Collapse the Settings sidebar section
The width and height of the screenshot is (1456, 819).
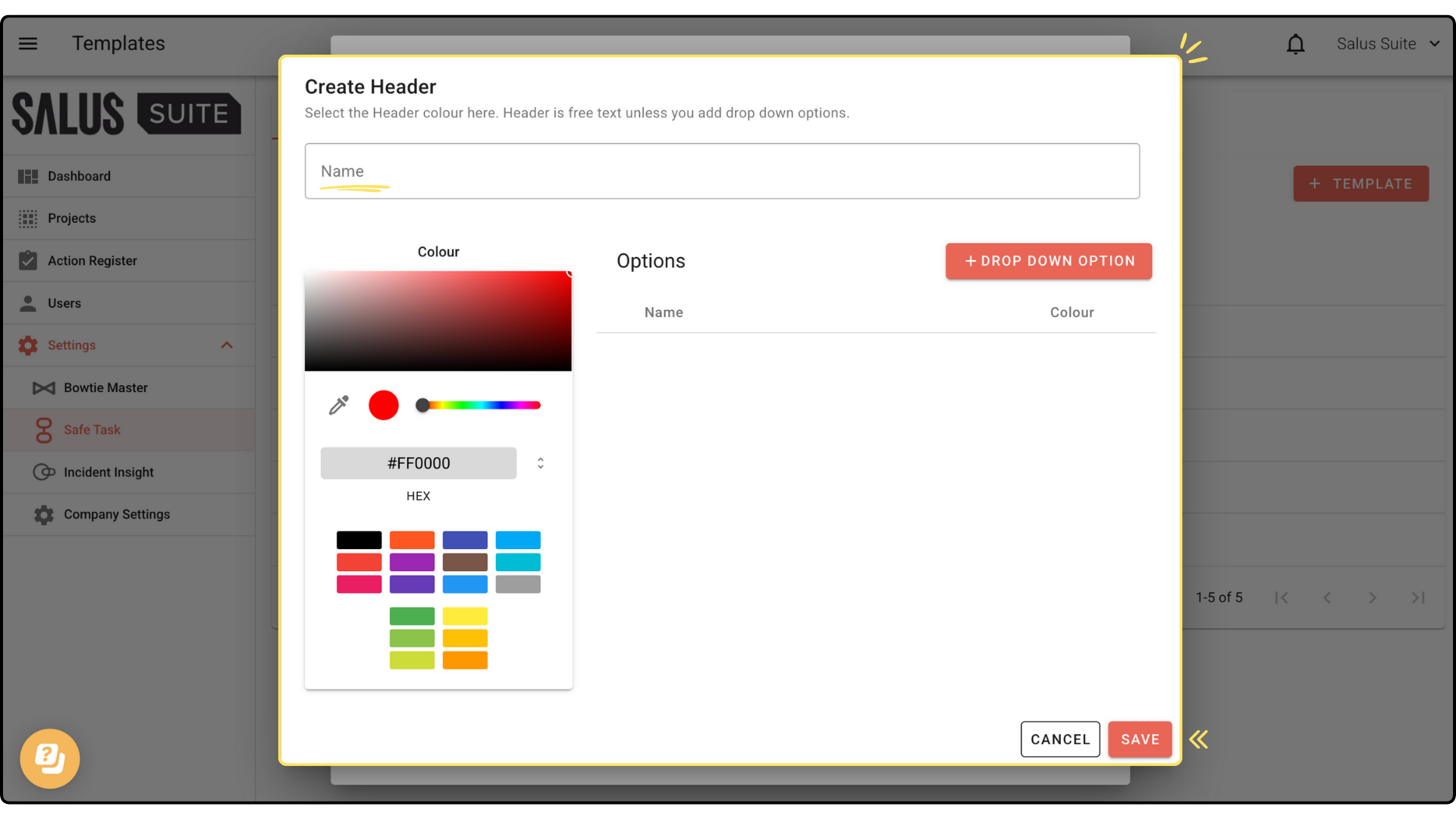coord(226,345)
